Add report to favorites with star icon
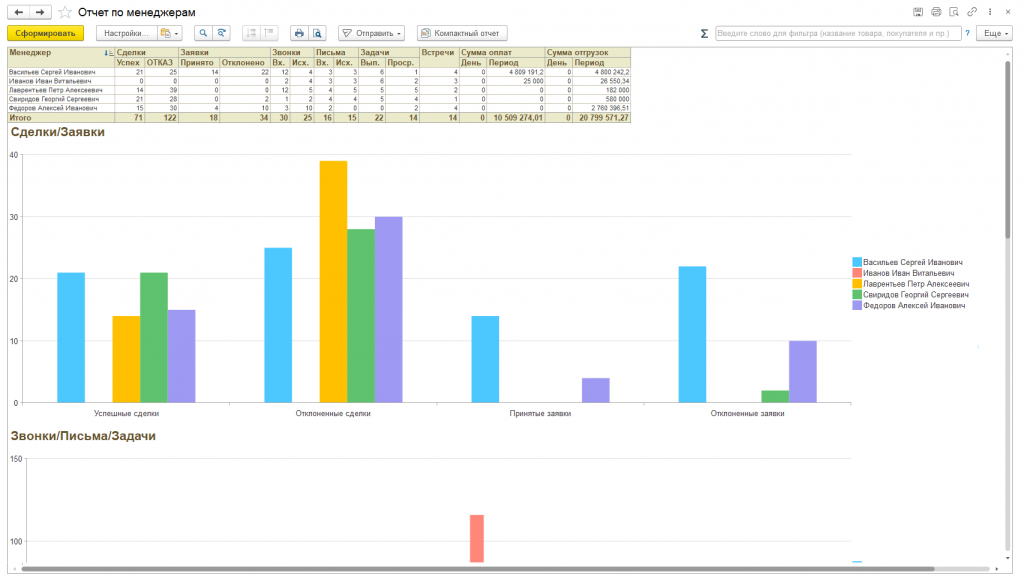 point(65,12)
